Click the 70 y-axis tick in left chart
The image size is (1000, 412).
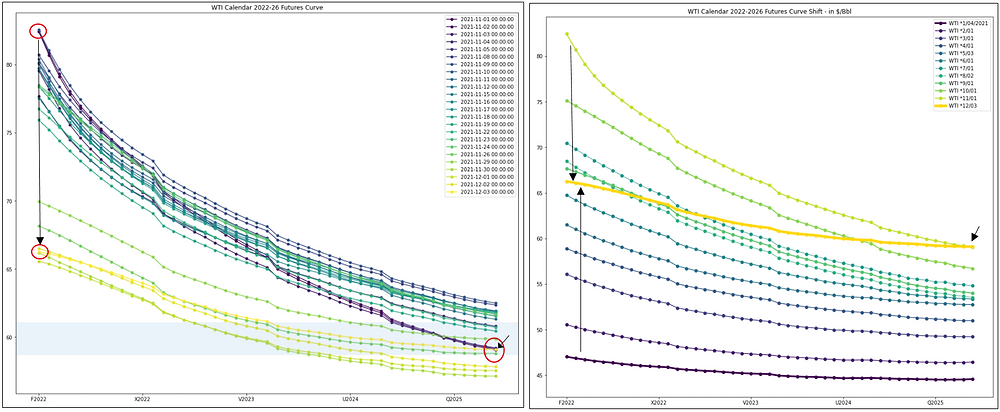click(10, 201)
